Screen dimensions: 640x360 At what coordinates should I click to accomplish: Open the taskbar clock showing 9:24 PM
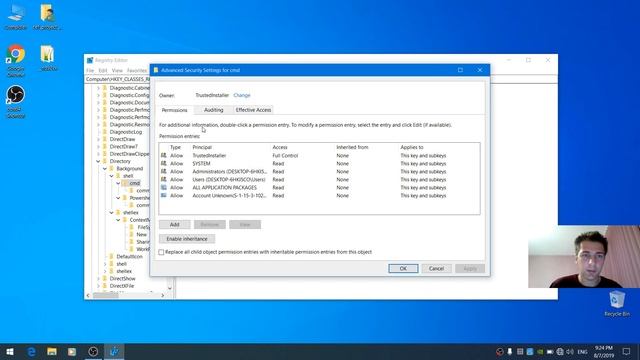(604, 351)
